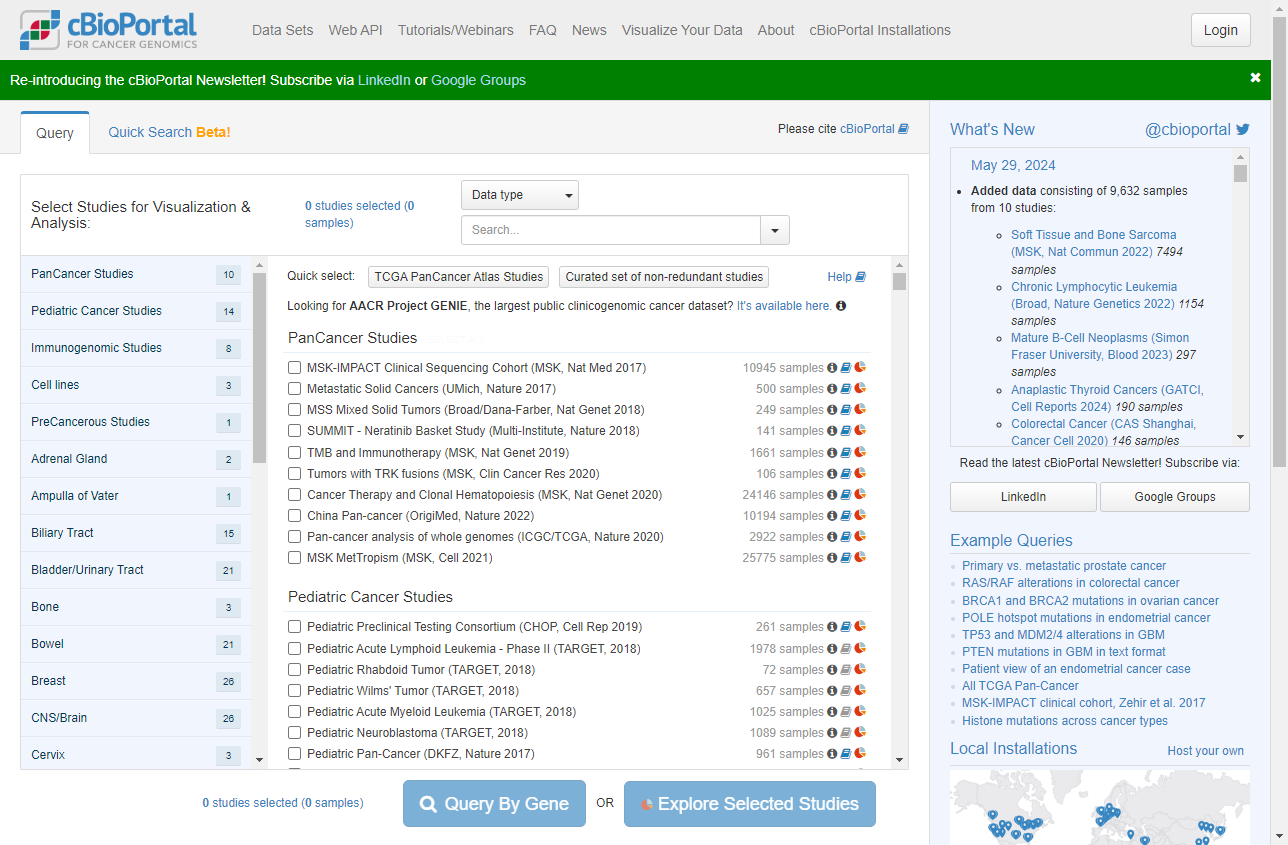Open info icon for Pediatric Preclinical Testing Consortium
This screenshot has width=1288, height=845.
tap(832, 627)
